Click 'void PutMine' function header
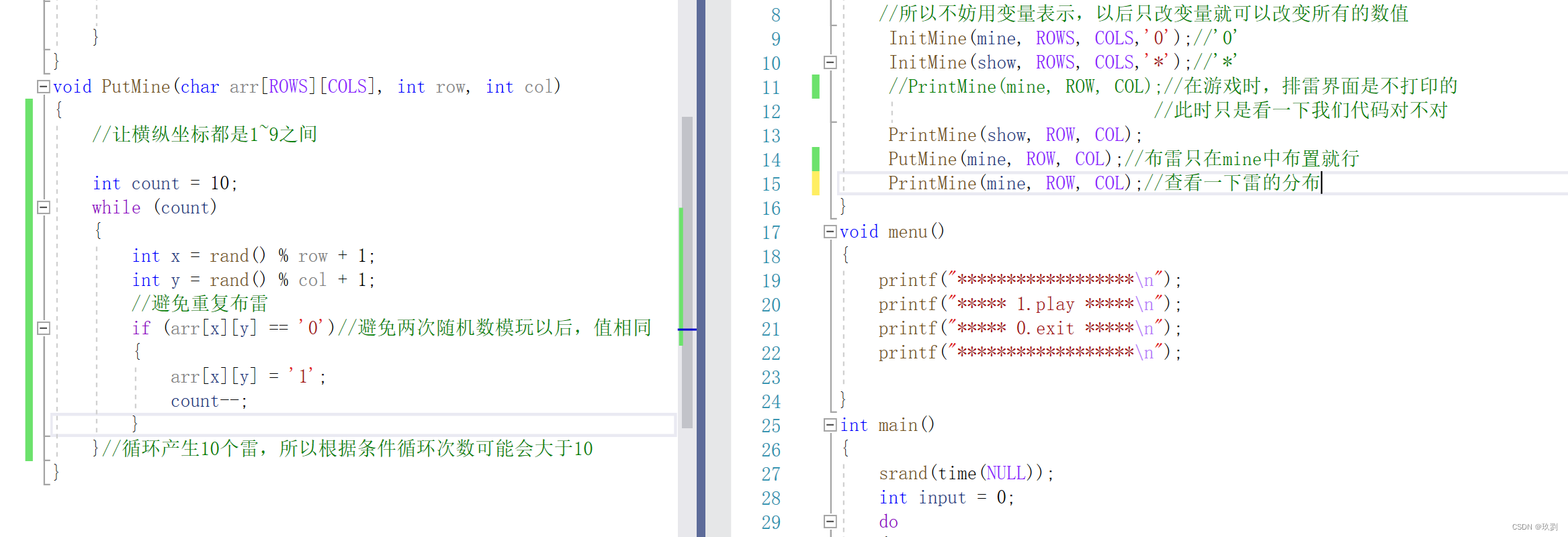 point(307,87)
